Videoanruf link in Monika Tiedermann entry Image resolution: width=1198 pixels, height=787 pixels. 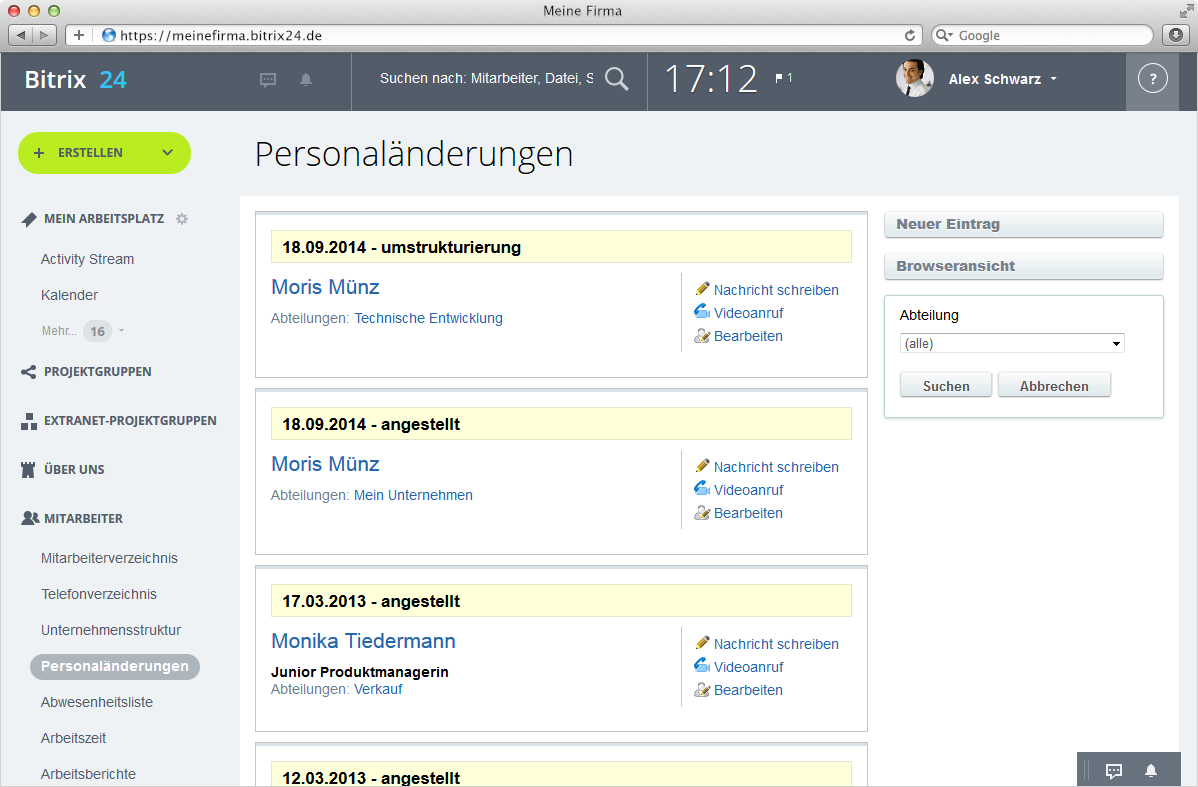pos(749,667)
